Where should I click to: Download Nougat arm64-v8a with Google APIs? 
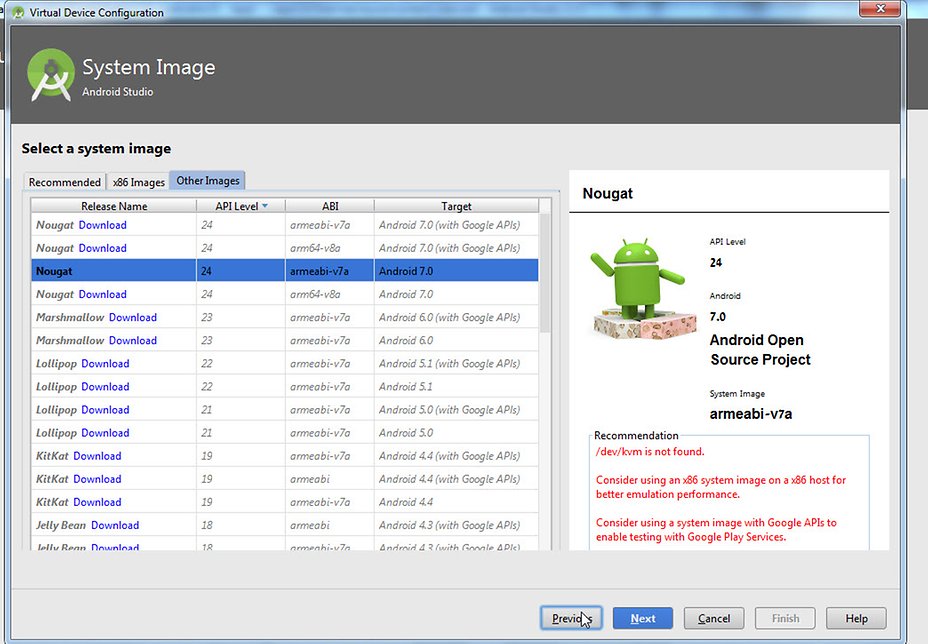pos(102,248)
